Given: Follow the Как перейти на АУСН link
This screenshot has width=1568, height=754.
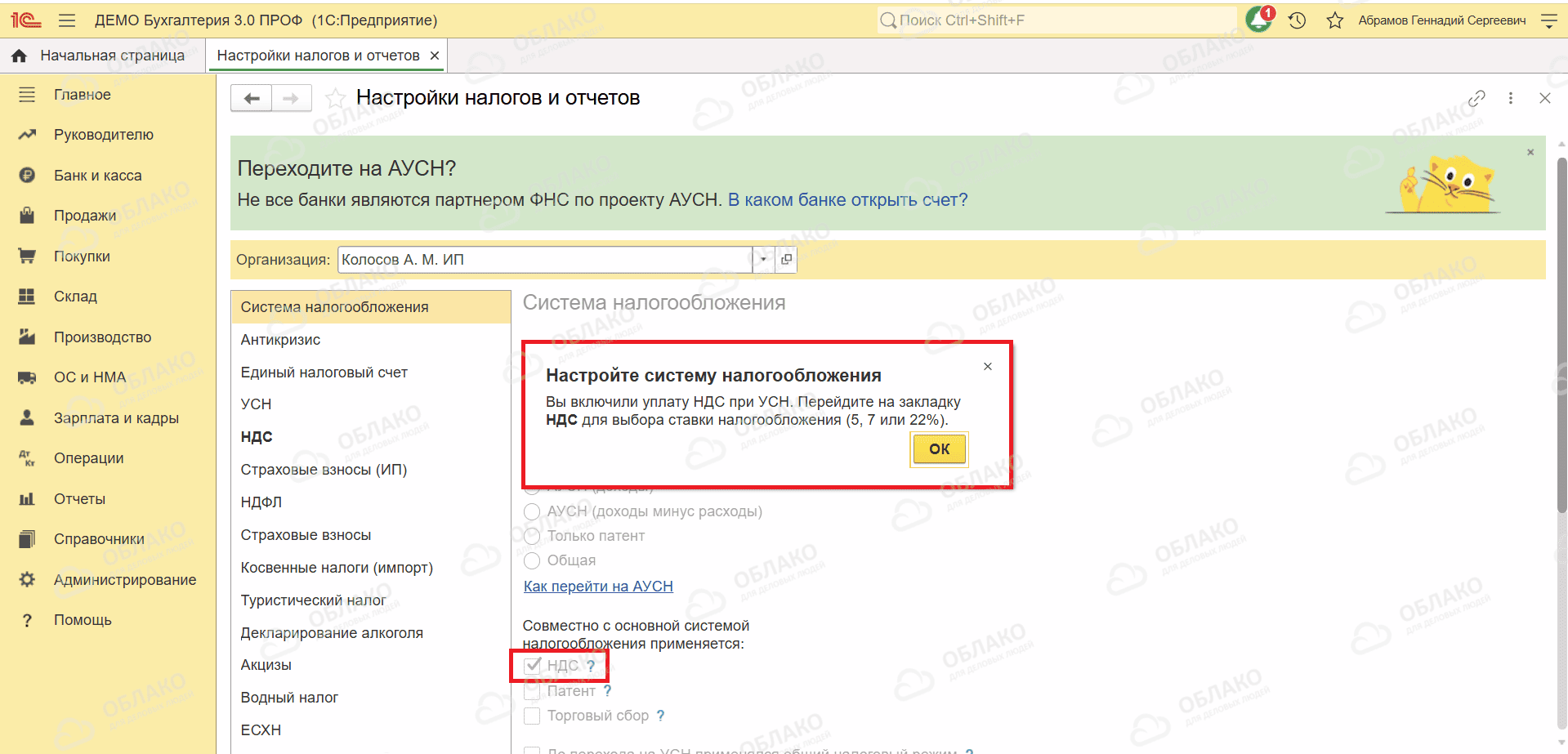Looking at the screenshot, I should click(x=598, y=587).
